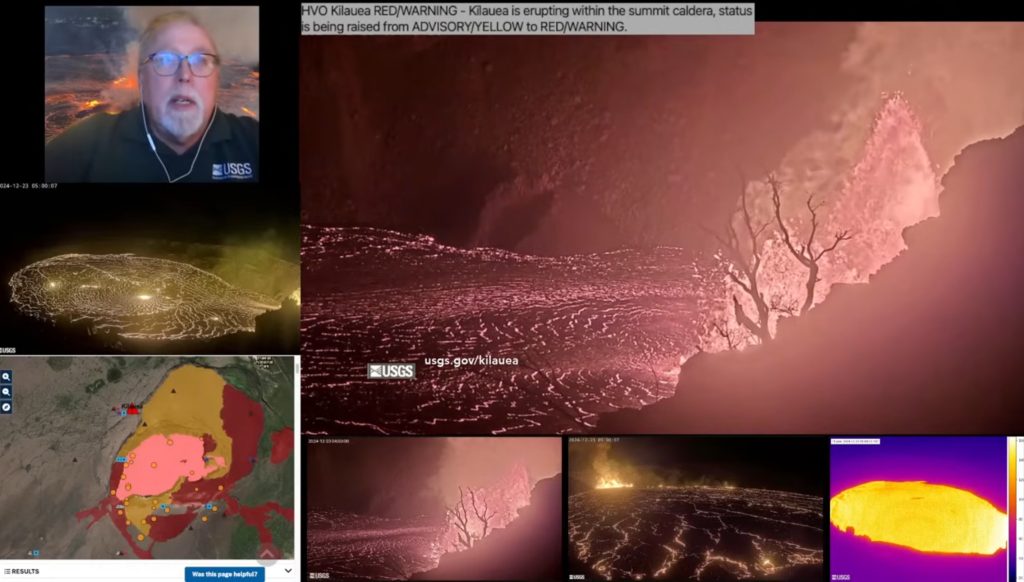Viewport: 1024px width, 582px height.
Task: Click the compass reset icon on the map
Action: point(6,407)
